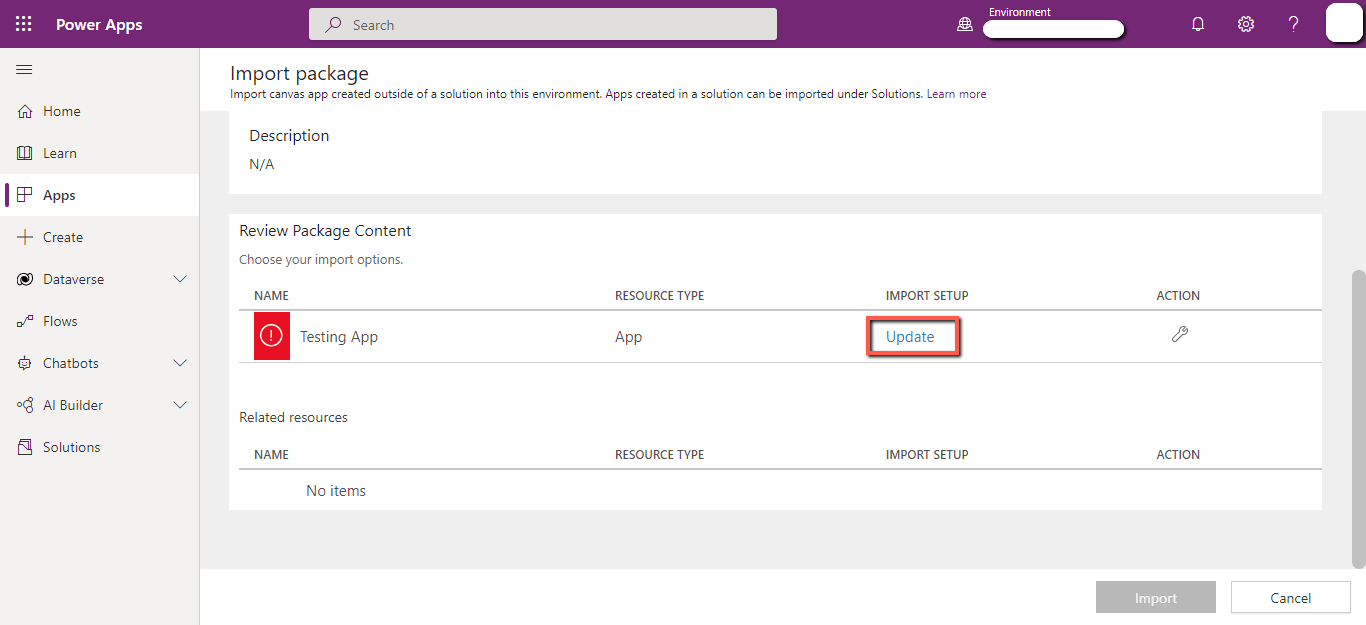
Task: Click the Cancel button
Action: (1291, 597)
